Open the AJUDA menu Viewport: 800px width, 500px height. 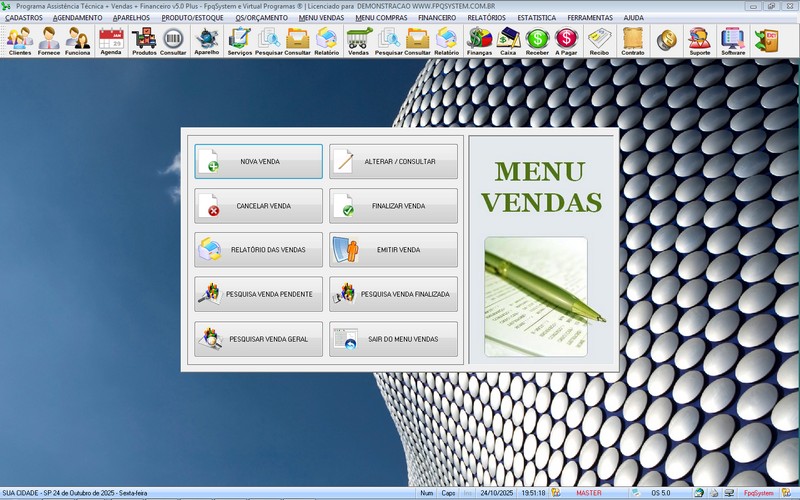coord(633,17)
